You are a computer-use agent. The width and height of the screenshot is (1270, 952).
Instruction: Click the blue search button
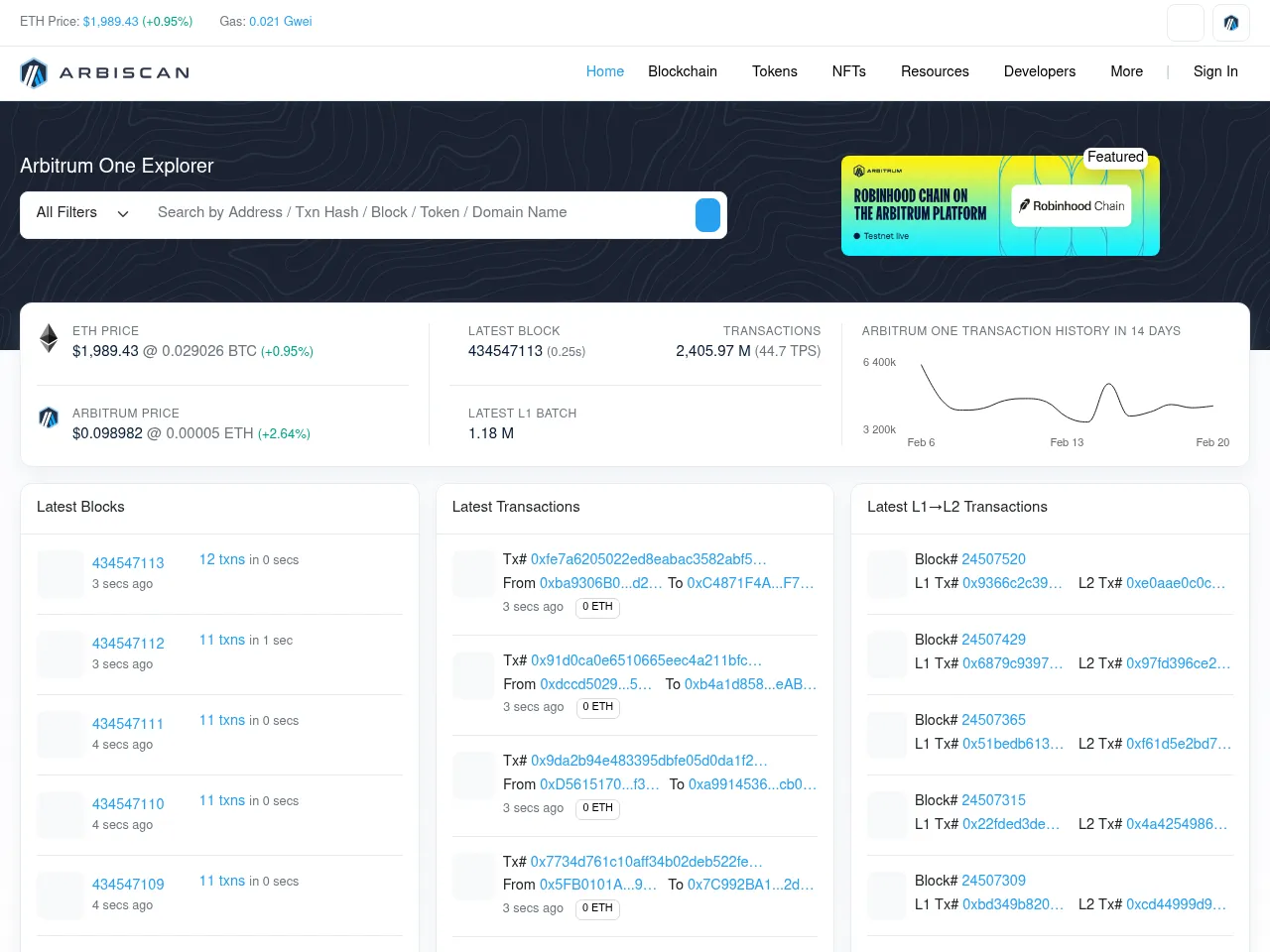707,215
